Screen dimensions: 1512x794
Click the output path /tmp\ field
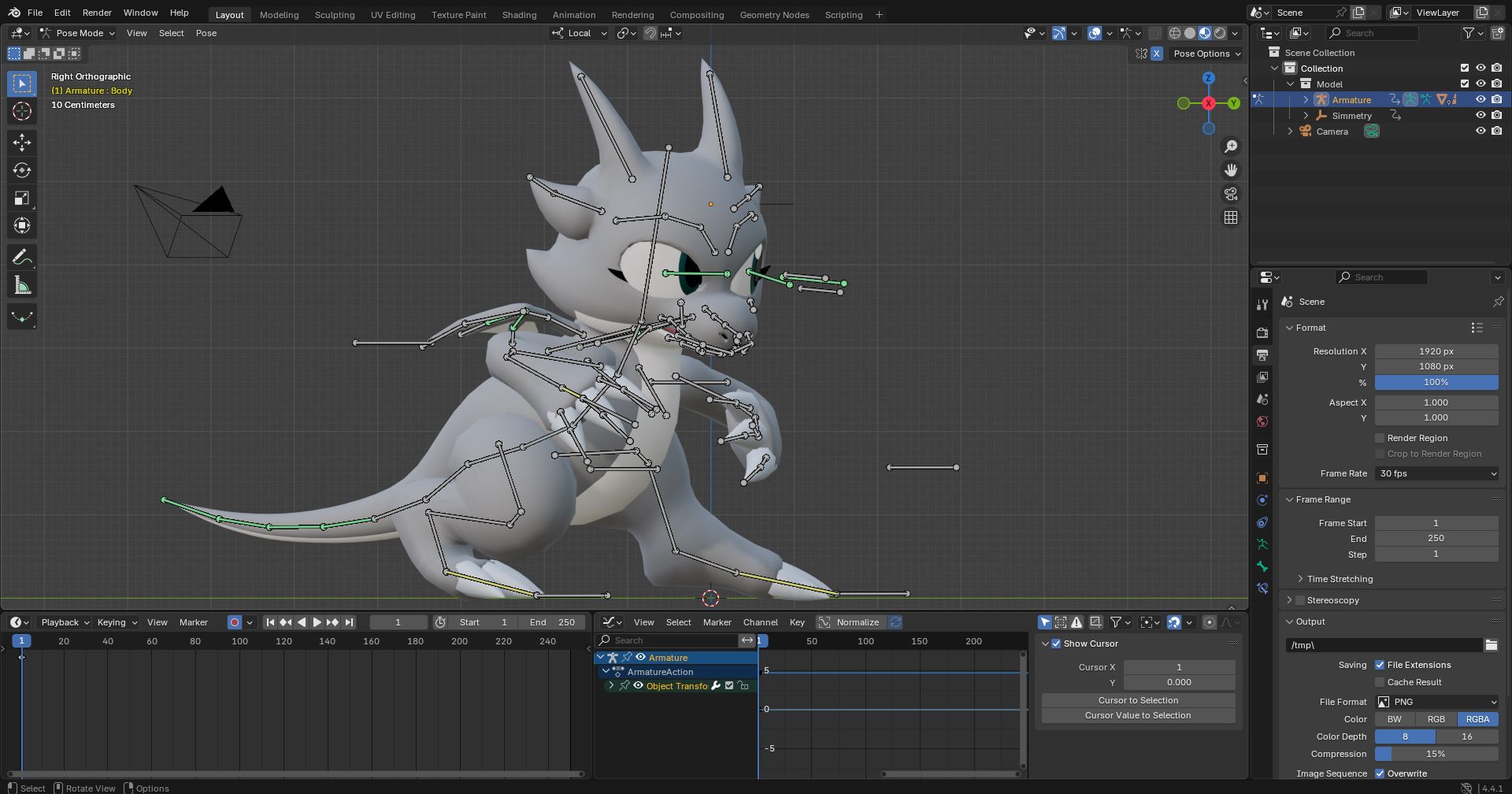tap(1384, 645)
